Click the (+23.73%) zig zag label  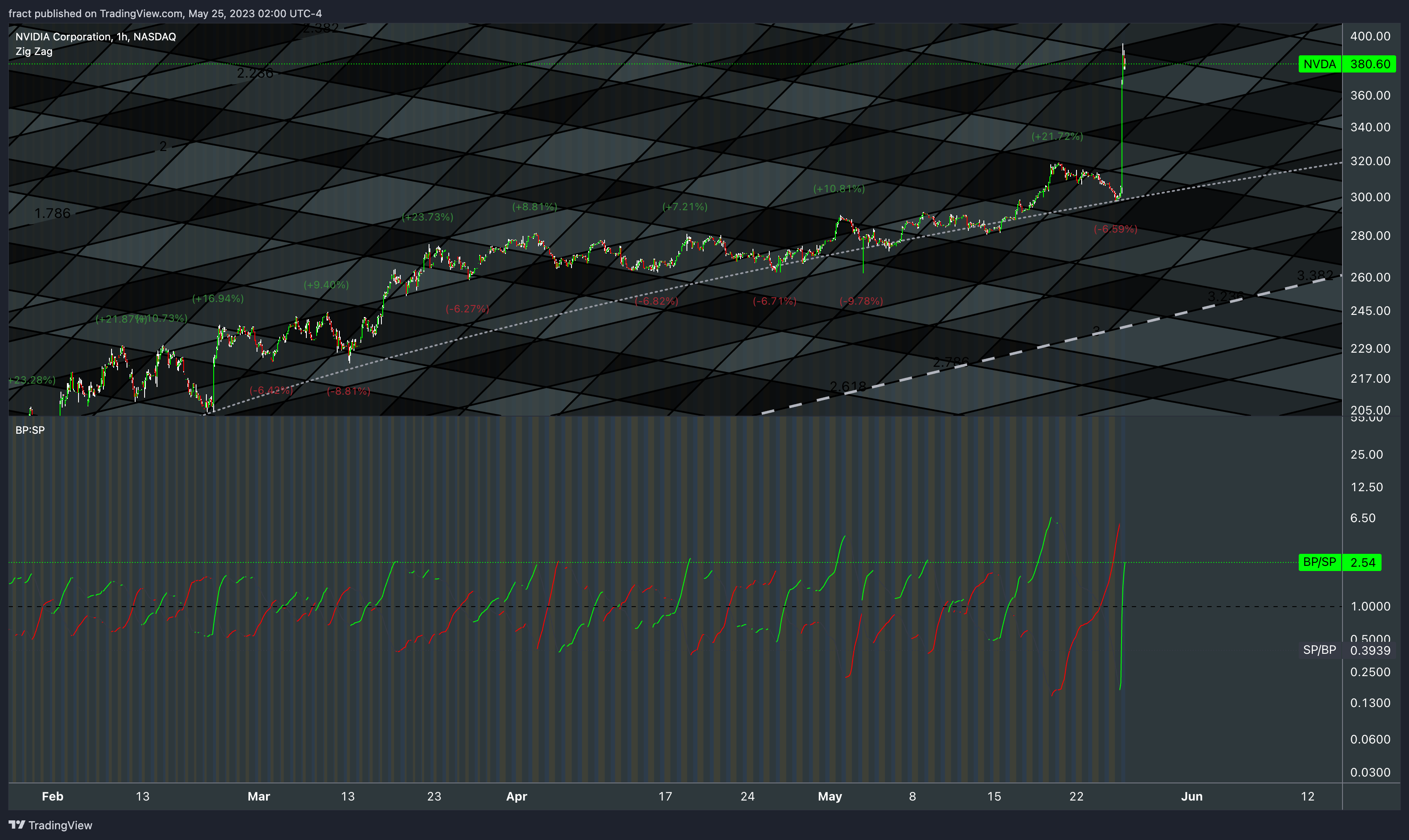point(427,217)
